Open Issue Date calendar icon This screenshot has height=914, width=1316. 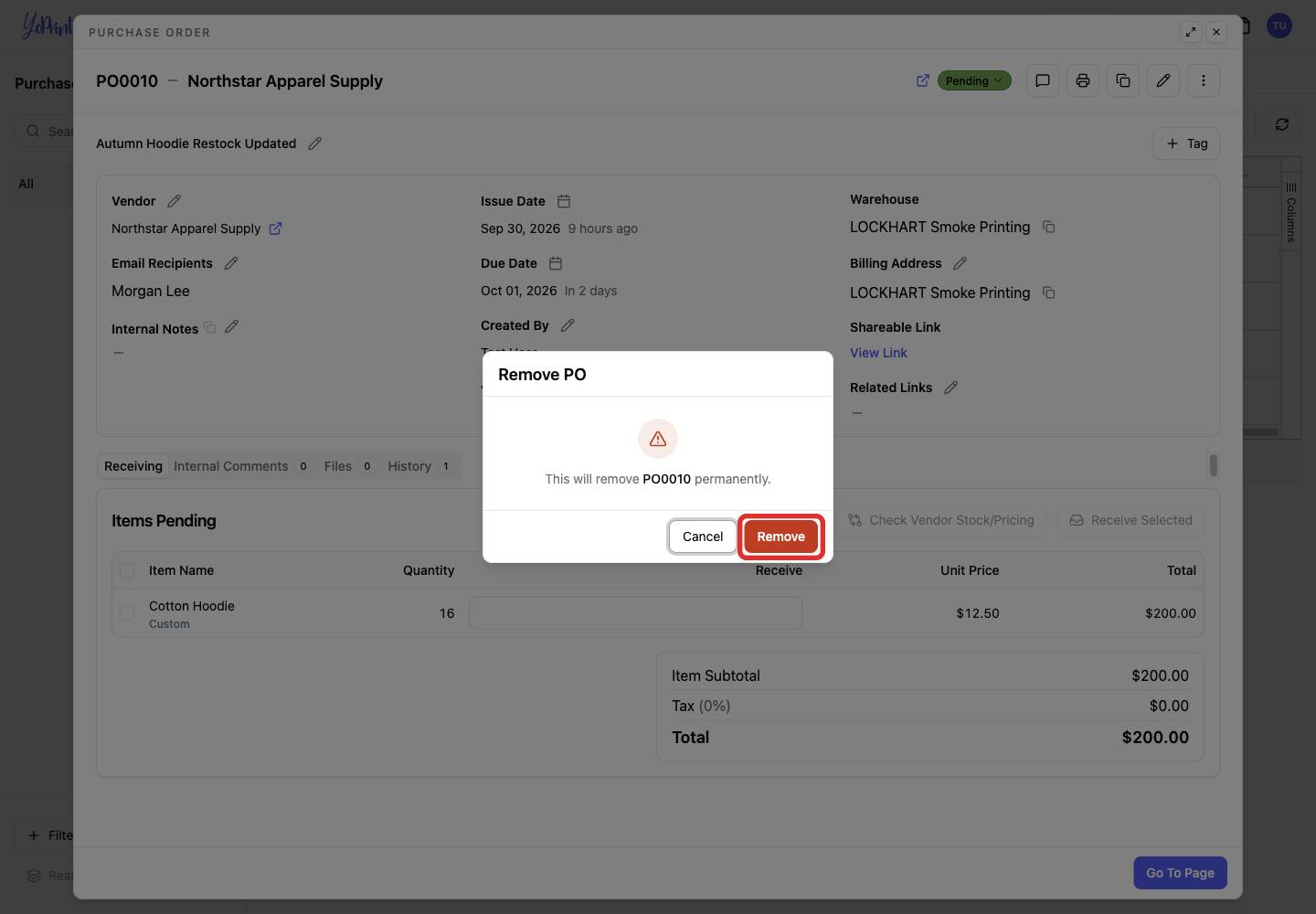564,201
